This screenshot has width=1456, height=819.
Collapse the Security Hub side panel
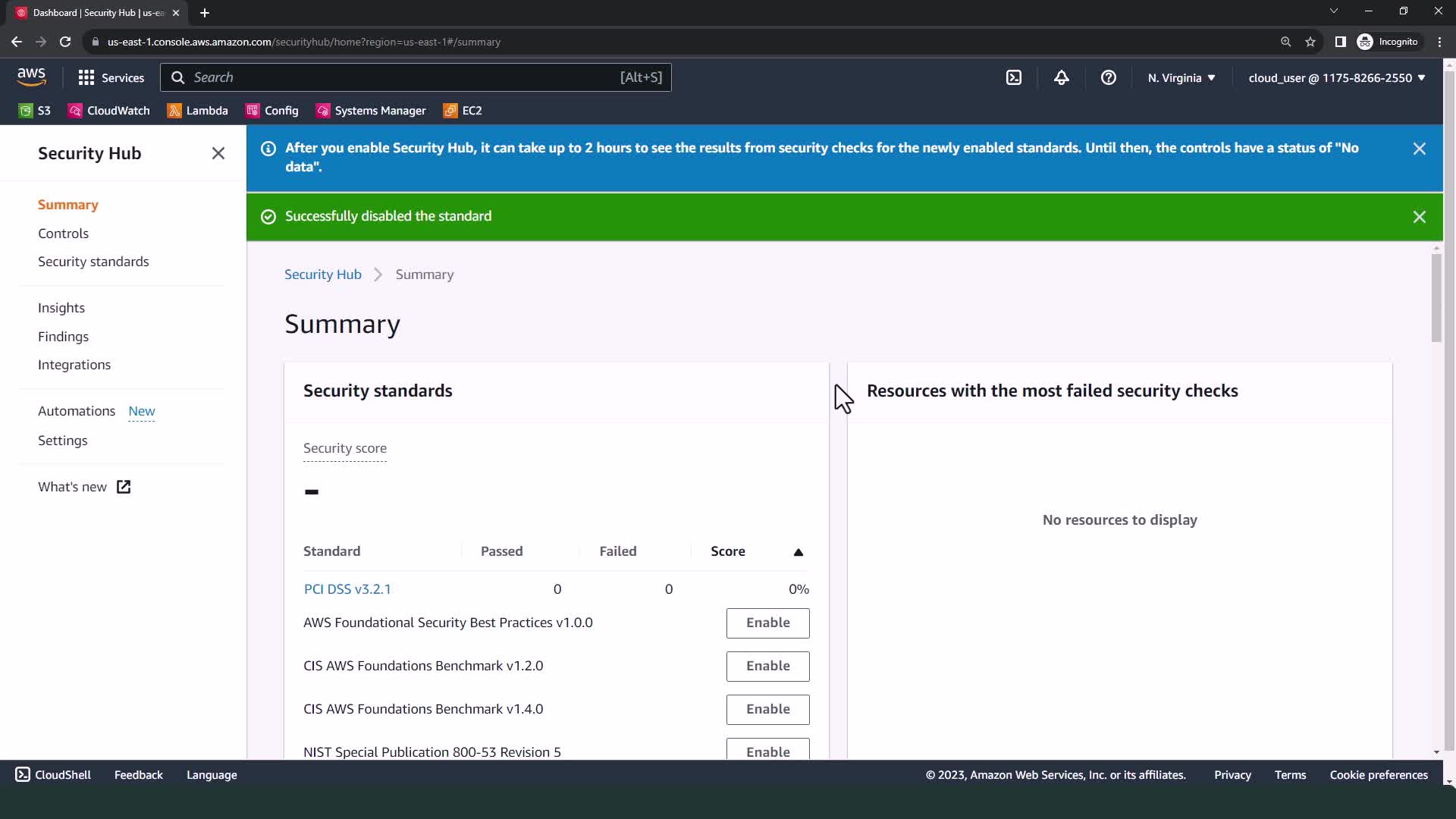pos(218,153)
